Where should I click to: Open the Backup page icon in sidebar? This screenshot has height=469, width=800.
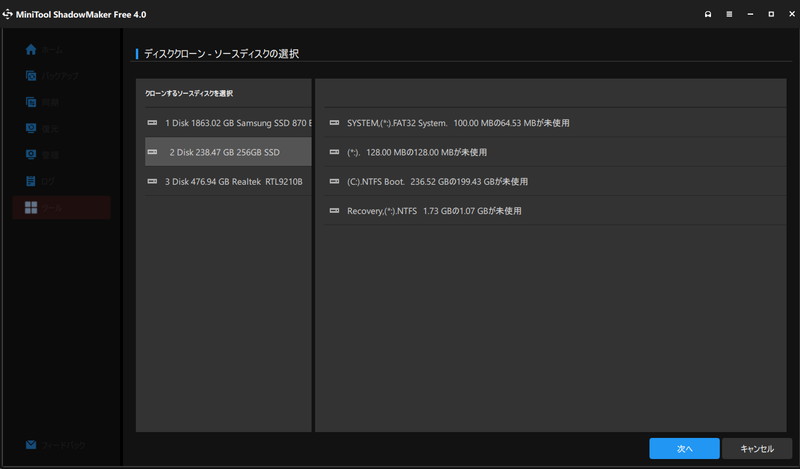coord(31,76)
